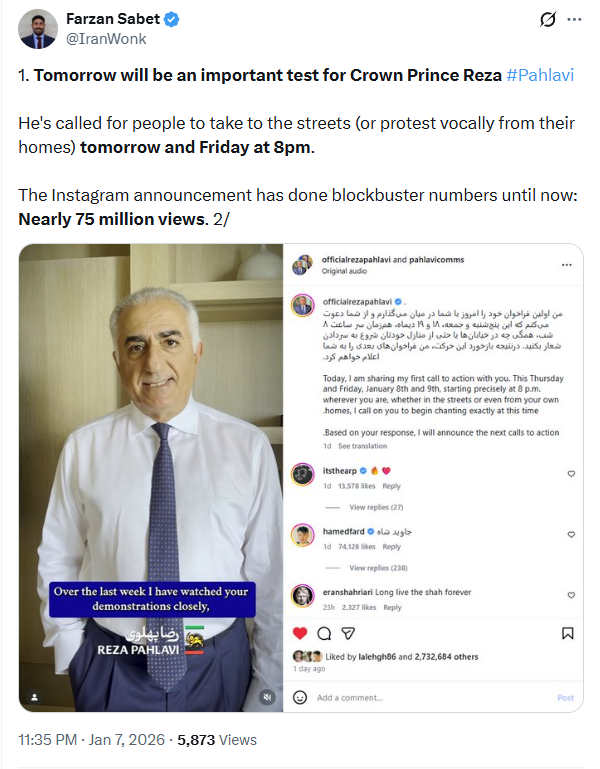Click the Post comment button

[565, 697]
